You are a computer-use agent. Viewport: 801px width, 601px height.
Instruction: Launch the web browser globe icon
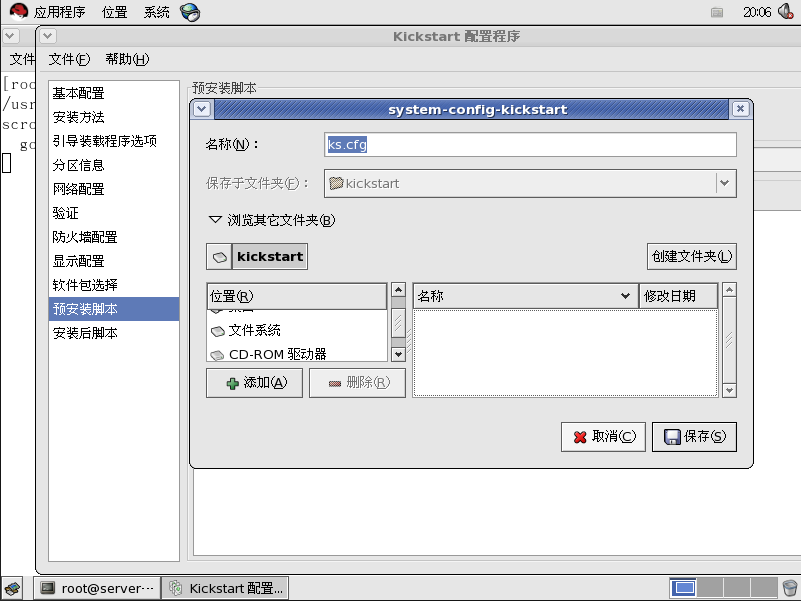click(x=190, y=12)
